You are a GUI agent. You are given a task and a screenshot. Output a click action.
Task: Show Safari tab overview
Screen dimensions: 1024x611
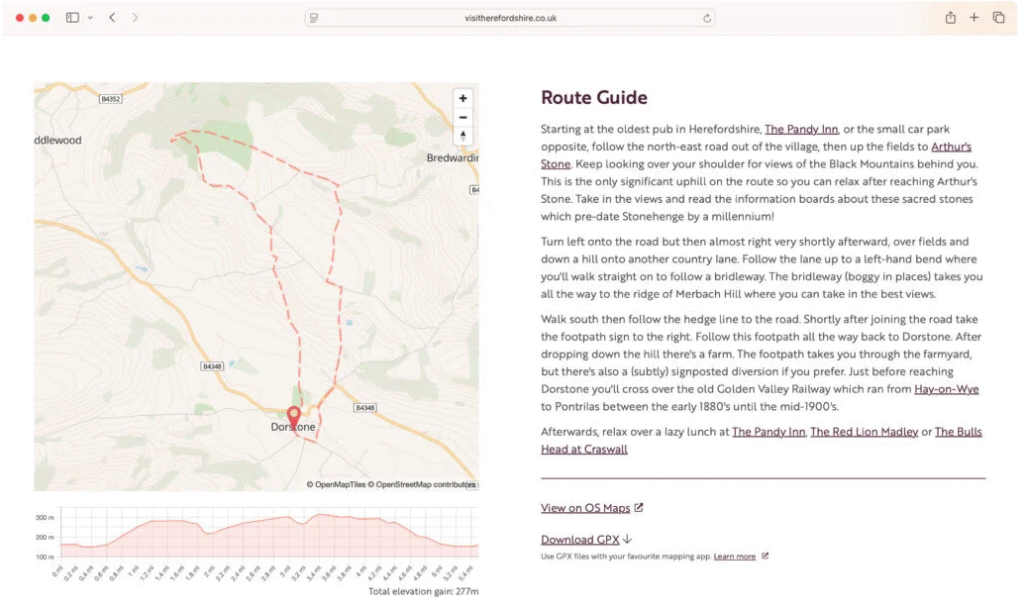(998, 18)
